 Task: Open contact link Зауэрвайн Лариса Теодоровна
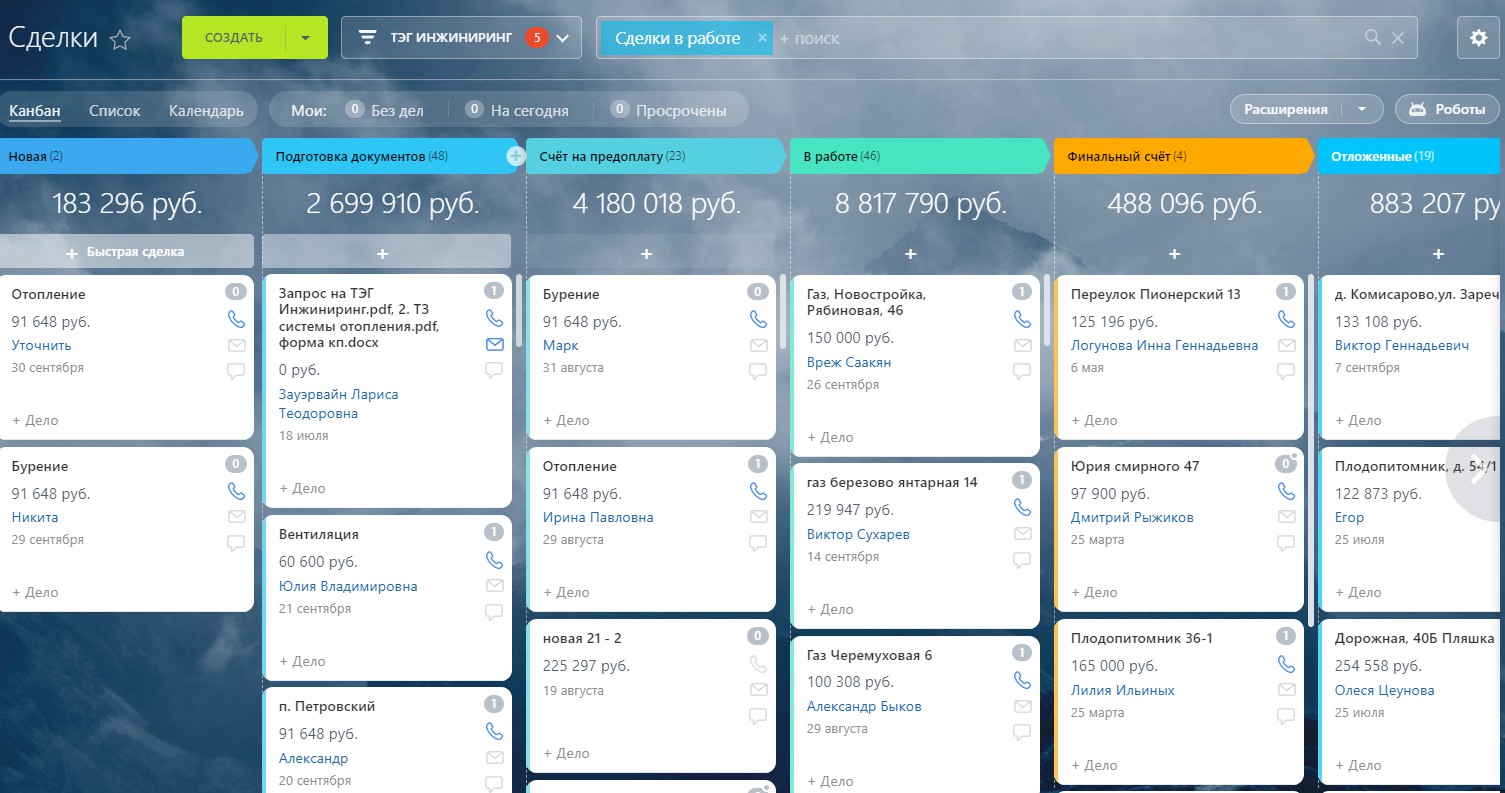pyautogui.click(x=339, y=404)
